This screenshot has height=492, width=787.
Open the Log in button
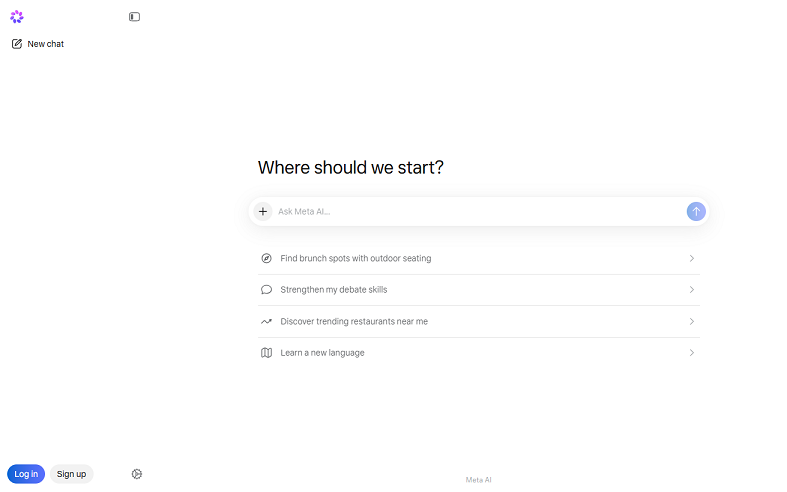(x=26, y=474)
